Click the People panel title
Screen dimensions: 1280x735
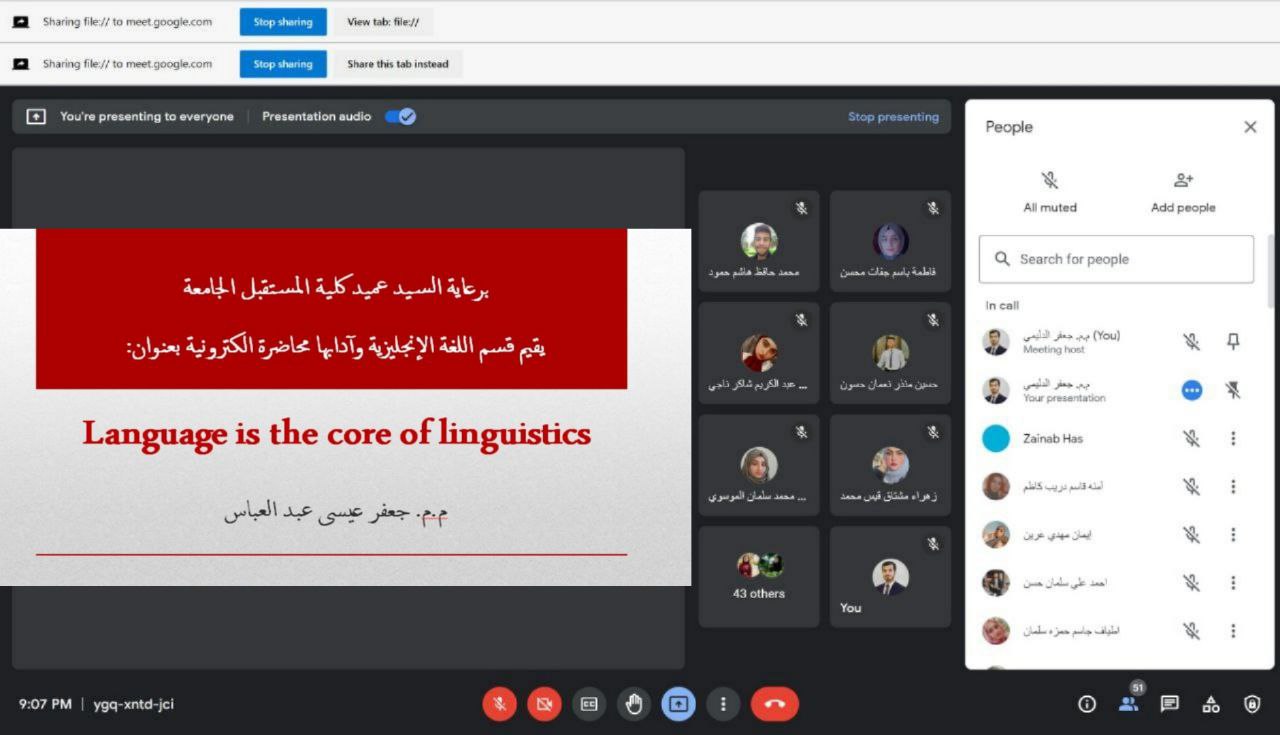click(1009, 127)
